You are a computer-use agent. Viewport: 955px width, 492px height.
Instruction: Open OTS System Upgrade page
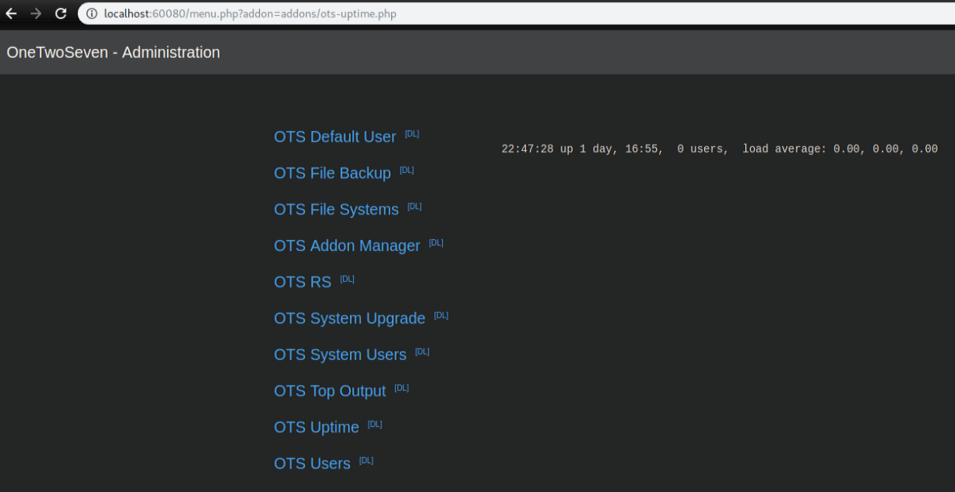tap(349, 318)
